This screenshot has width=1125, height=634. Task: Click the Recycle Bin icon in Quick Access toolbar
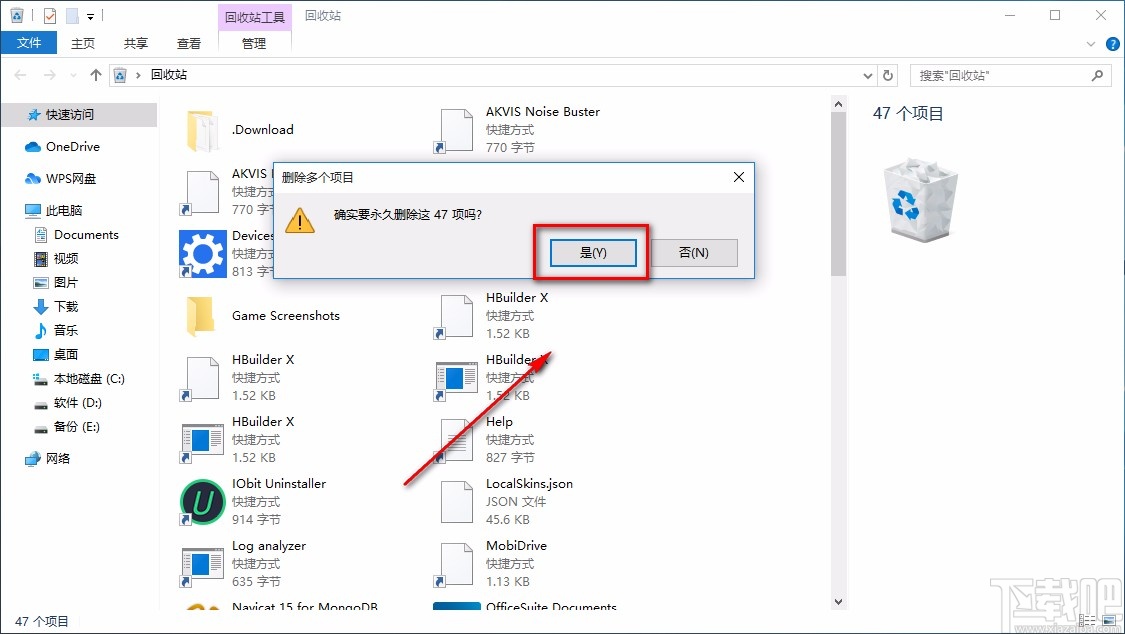point(17,15)
